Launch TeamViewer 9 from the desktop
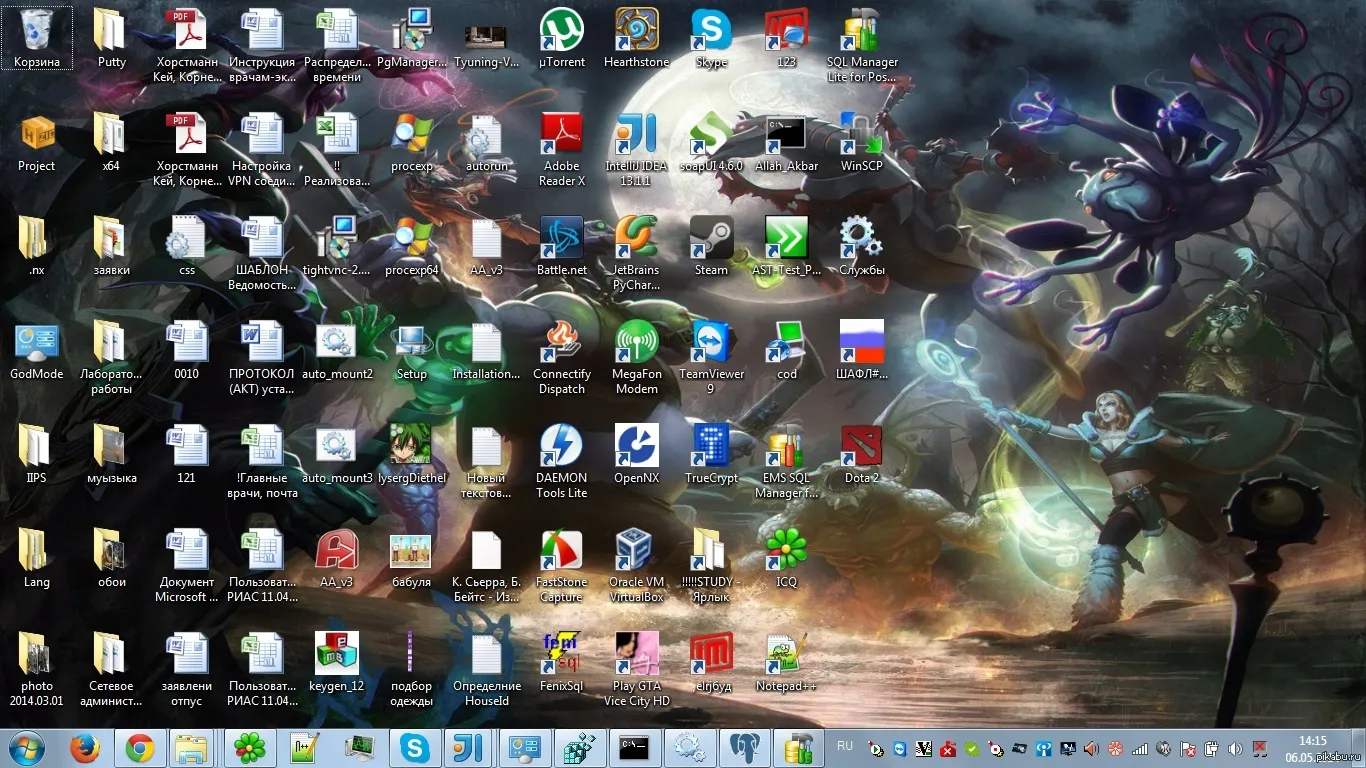 (711, 358)
